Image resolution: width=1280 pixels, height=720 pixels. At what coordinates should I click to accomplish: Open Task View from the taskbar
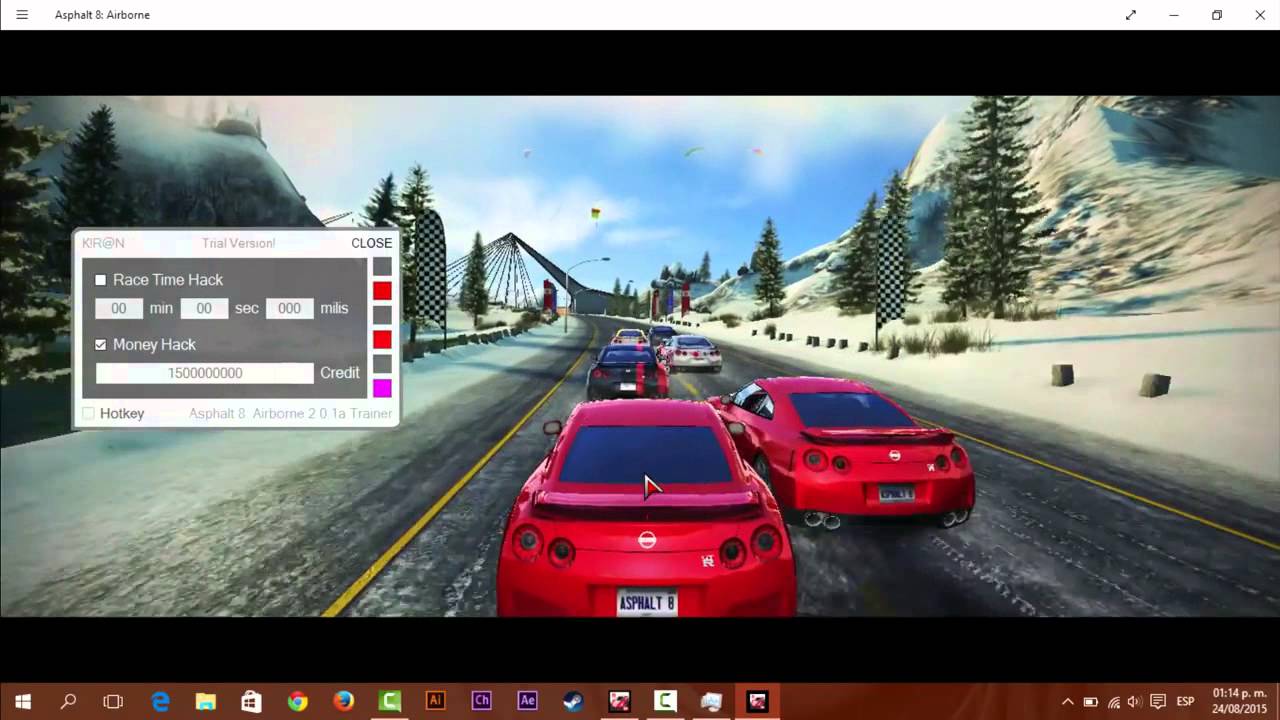[113, 701]
